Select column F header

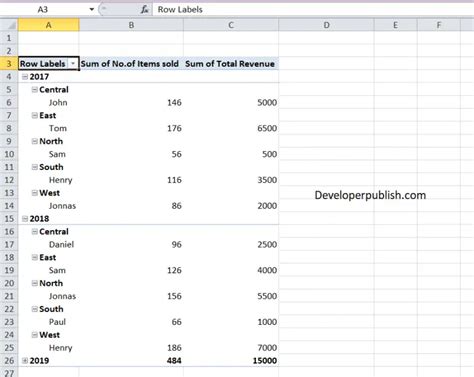point(439,25)
